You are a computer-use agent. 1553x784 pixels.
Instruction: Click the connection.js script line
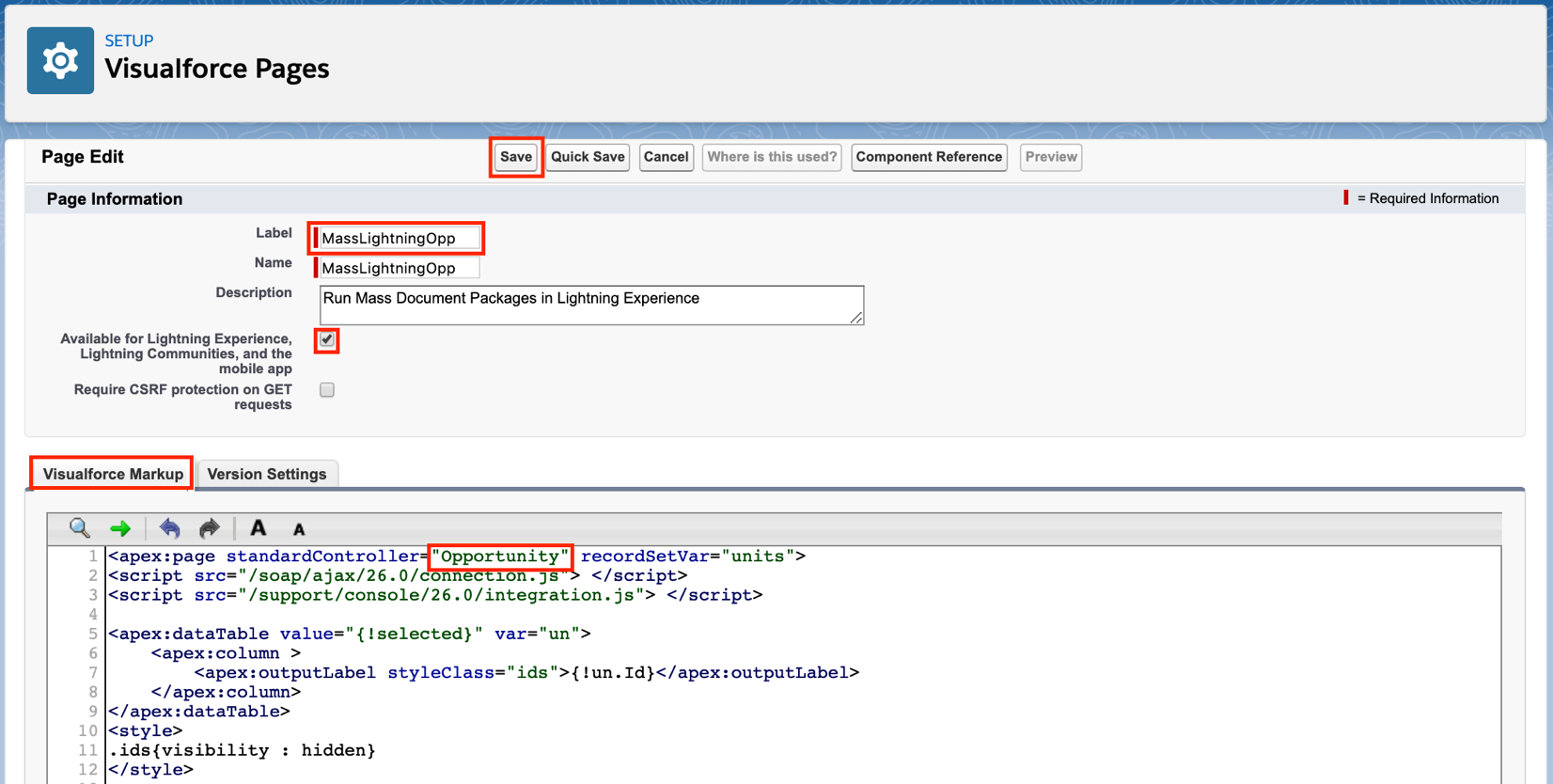tap(398, 575)
